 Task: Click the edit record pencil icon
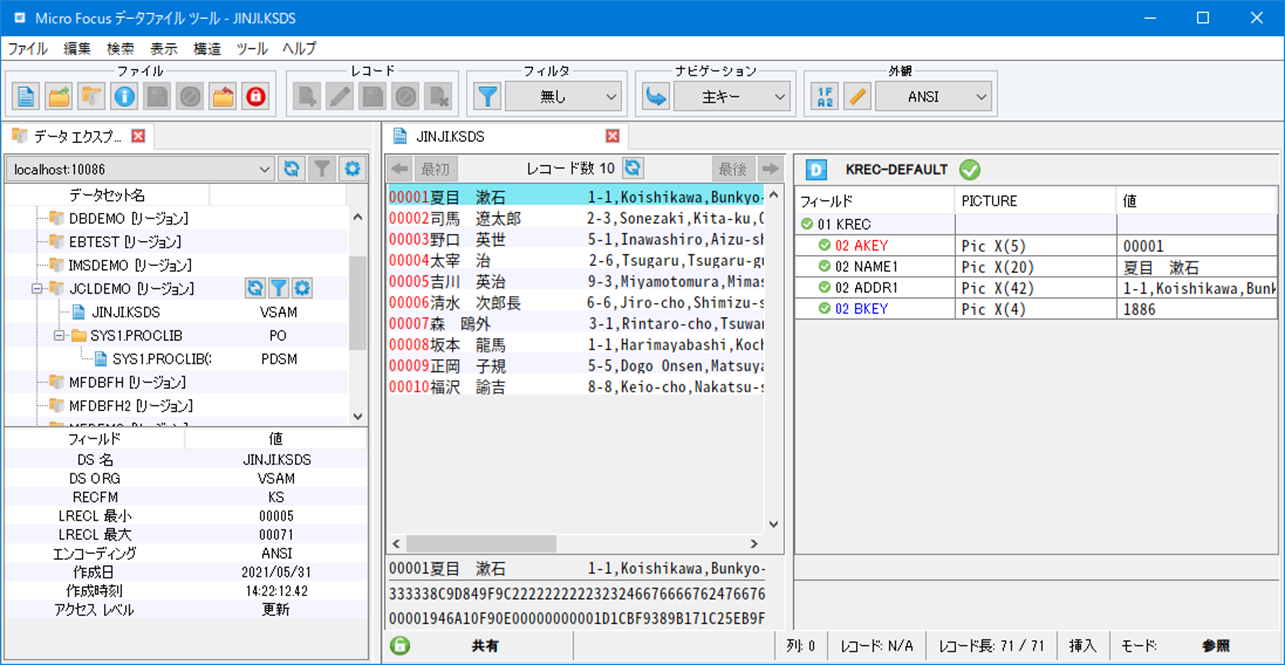point(340,96)
